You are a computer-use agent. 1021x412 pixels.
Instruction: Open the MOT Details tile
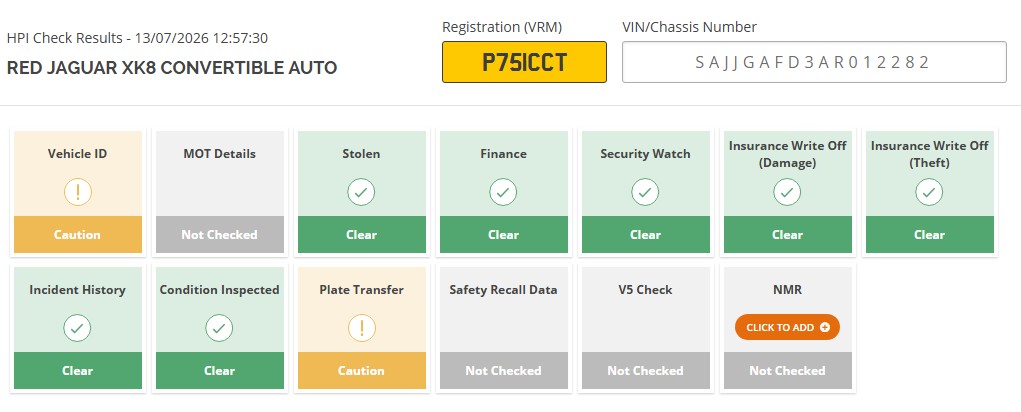(219, 192)
